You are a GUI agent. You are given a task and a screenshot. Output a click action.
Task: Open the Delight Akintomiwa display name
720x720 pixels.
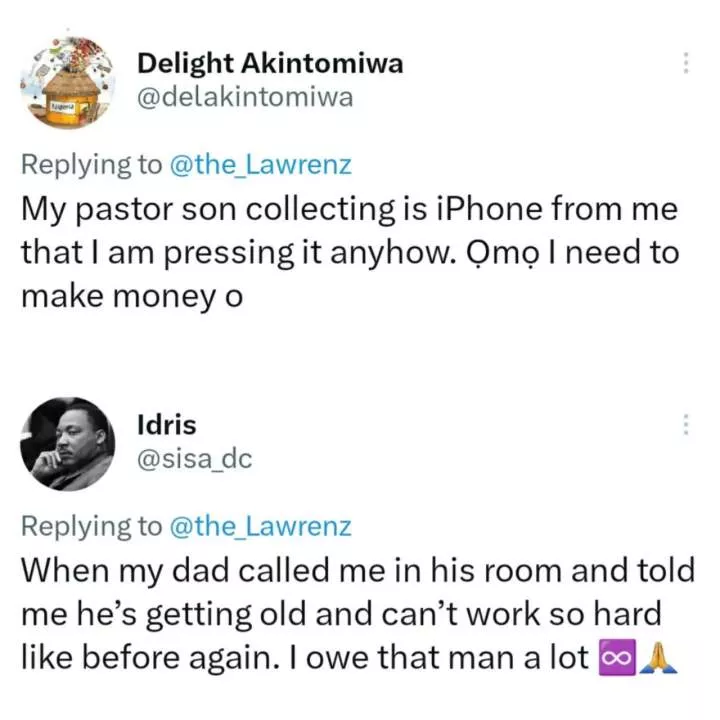[x=270, y=63]
